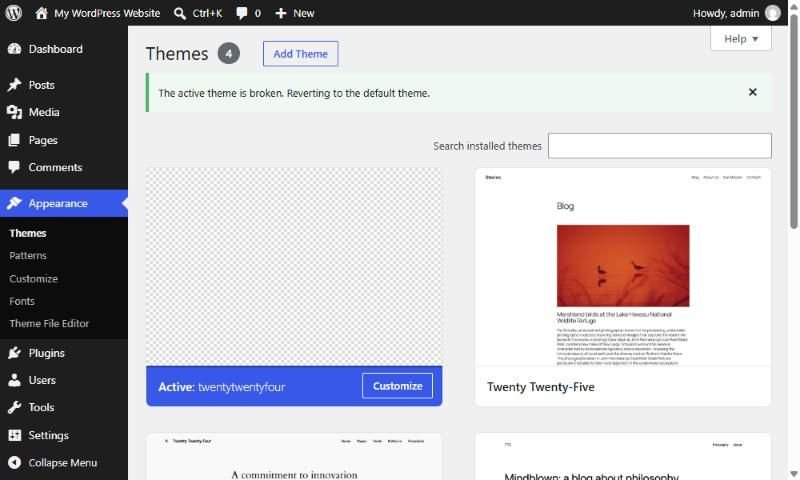
Task: Click the Tools wrench icon
Action: (x=14, y=407)
